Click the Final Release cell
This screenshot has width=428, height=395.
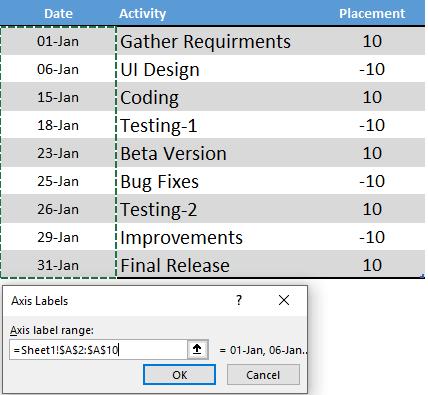pyautogui.click(x=218, y=265)
